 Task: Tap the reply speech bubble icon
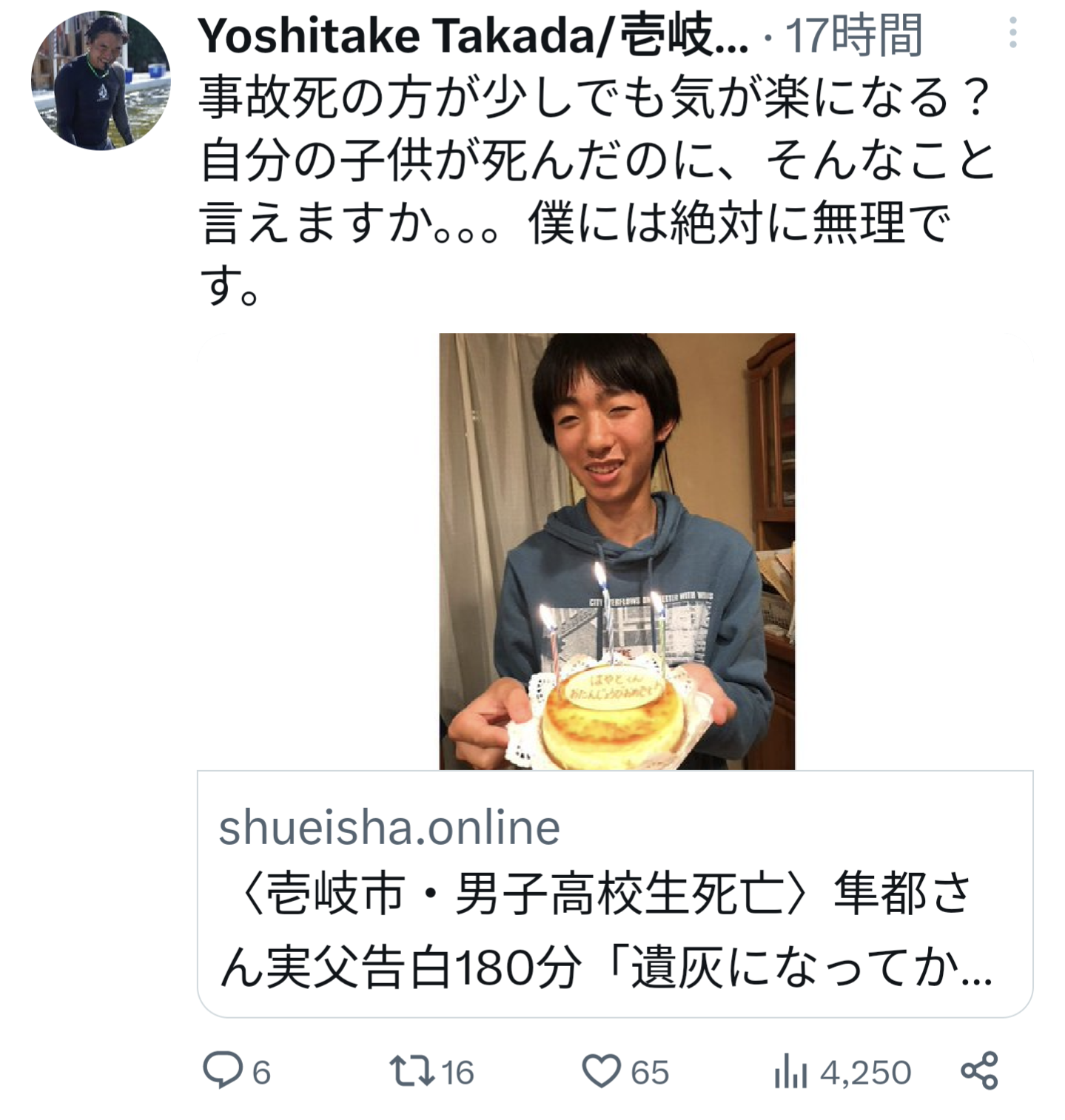223,1070
